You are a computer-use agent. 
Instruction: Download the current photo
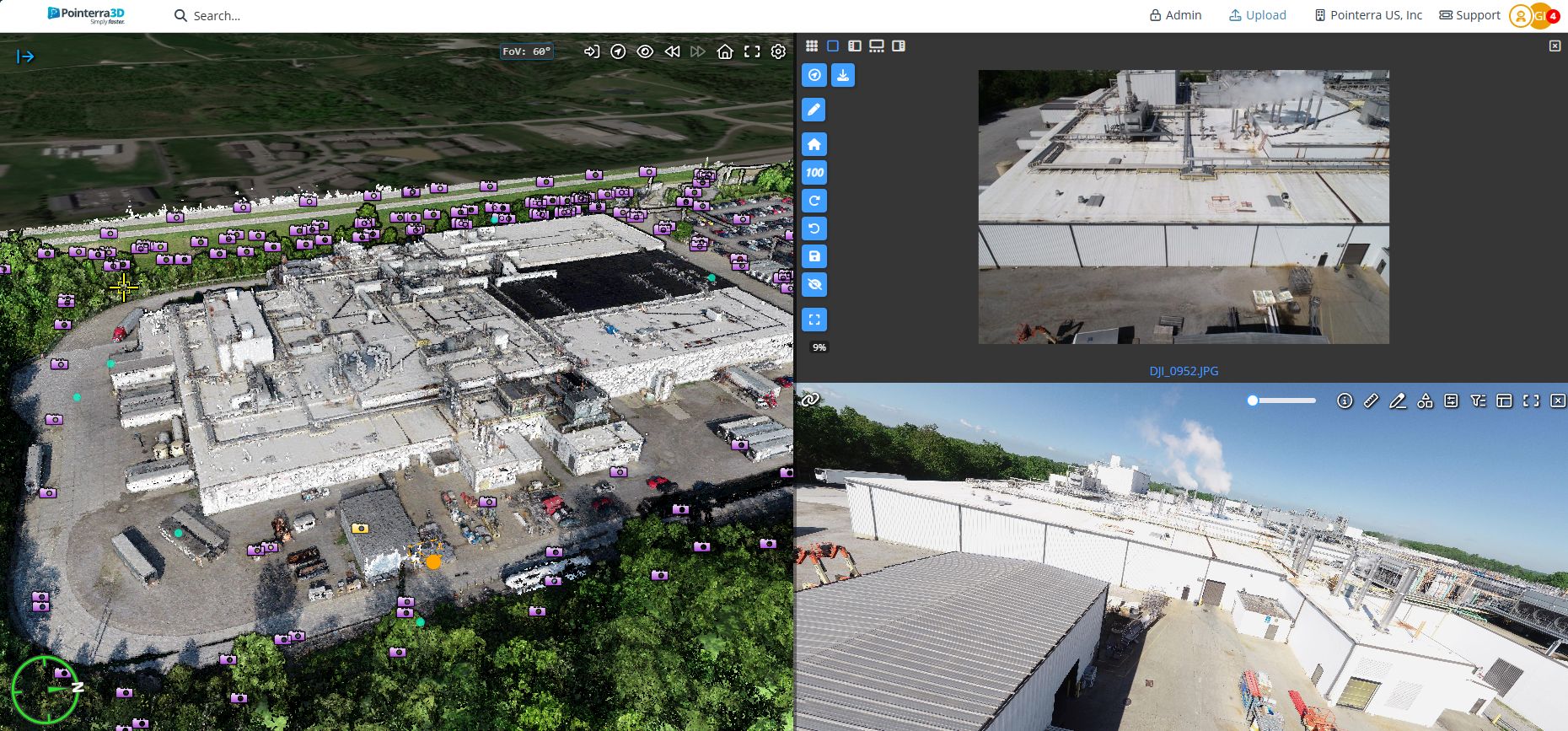pyautogui.click(x=842, y=75)
